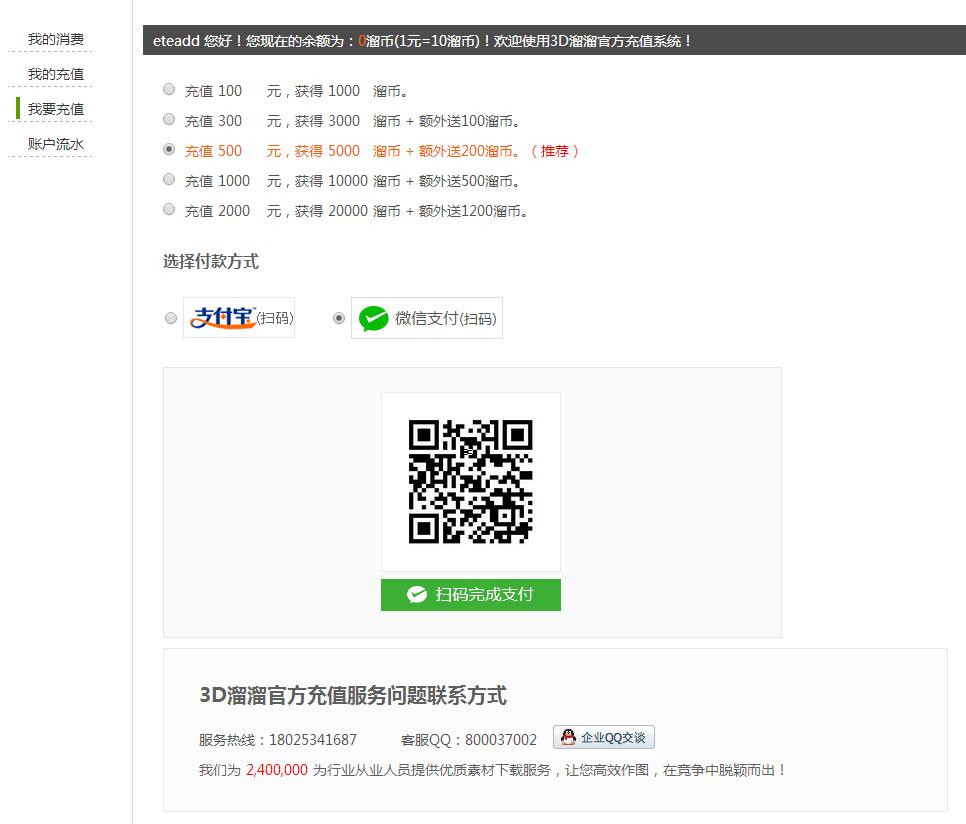966x824 pixels.
Task: Select the 充值 100 元 radio button
Action: pyautogui.click(x=169, y=89)
